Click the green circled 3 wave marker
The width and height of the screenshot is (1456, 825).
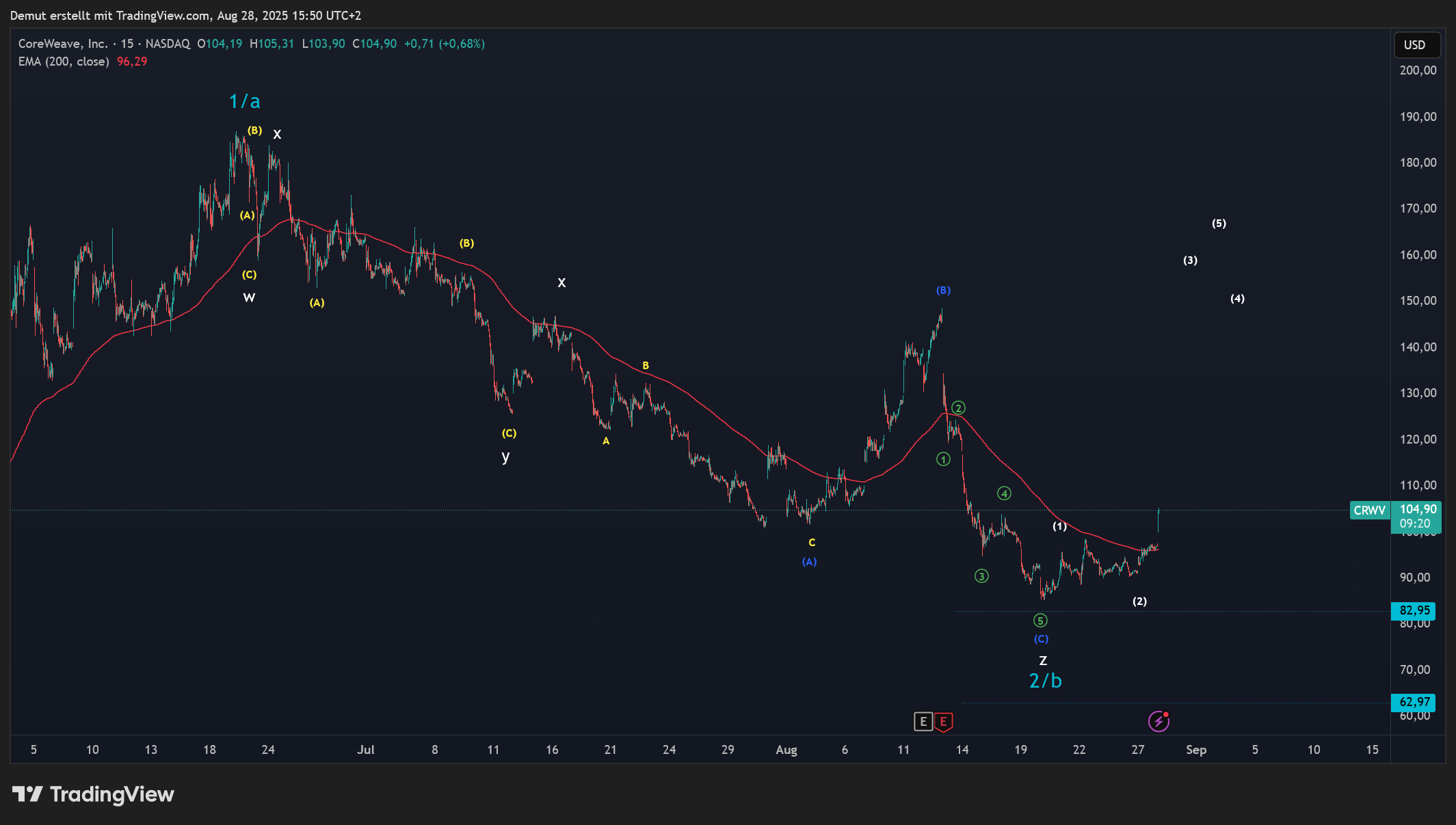981,576
